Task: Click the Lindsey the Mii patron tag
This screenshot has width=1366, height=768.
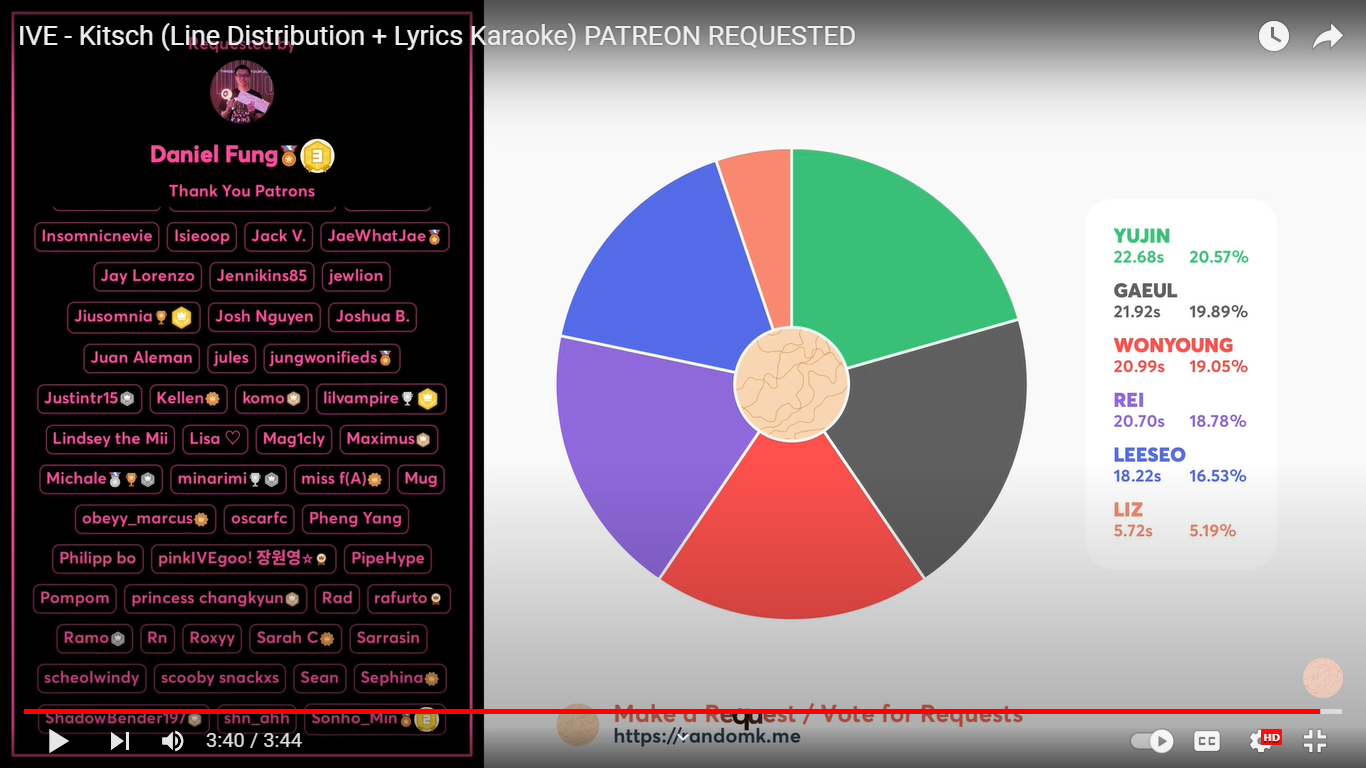Action: (x=110, y=439)
